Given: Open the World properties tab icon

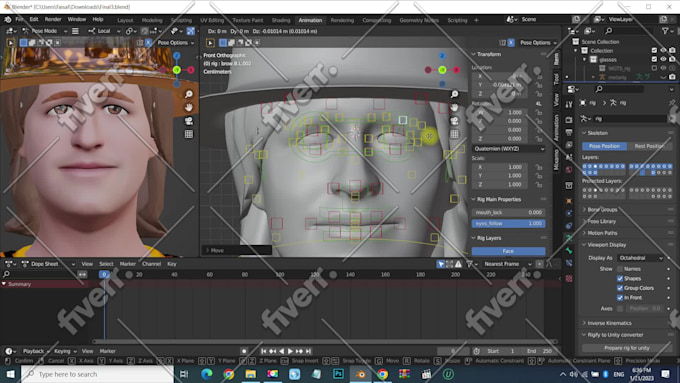Looking at the screenshot, I should coord(569,170).
